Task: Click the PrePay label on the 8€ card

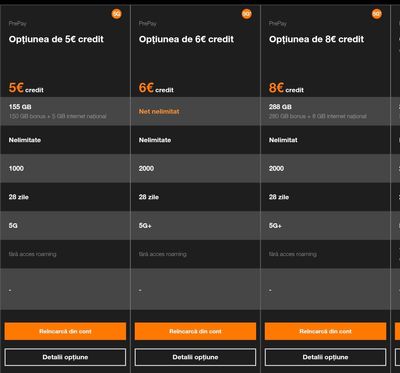Action: tap(277, 24)
